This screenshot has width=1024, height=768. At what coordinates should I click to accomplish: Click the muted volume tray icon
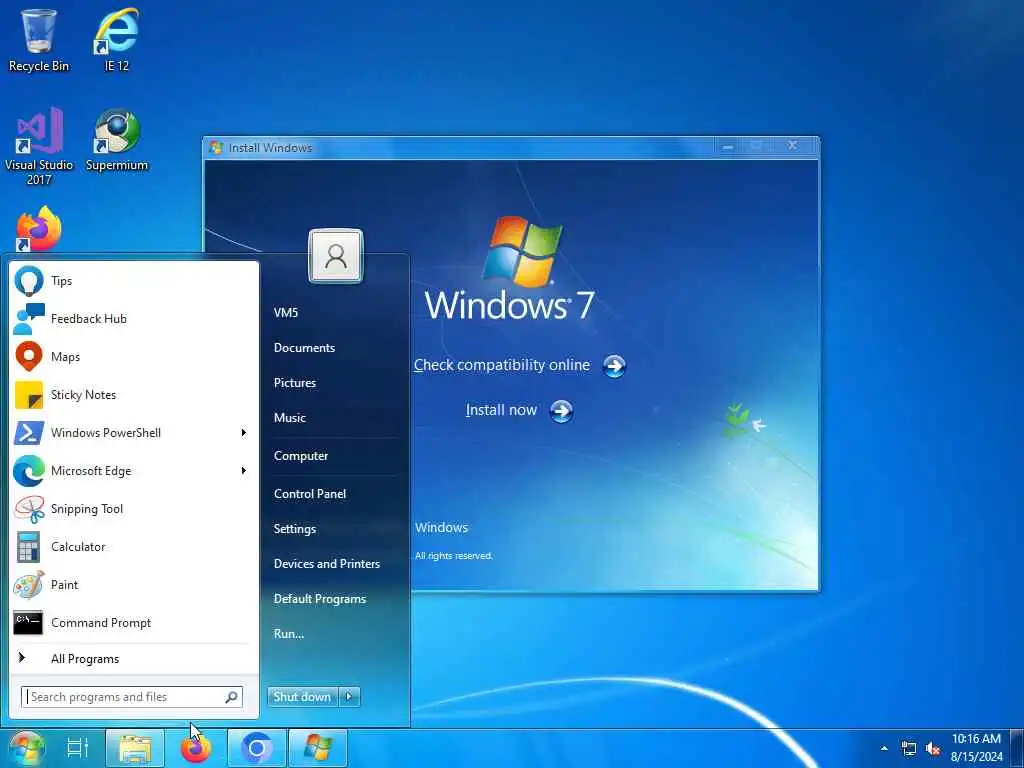point(933,748)
